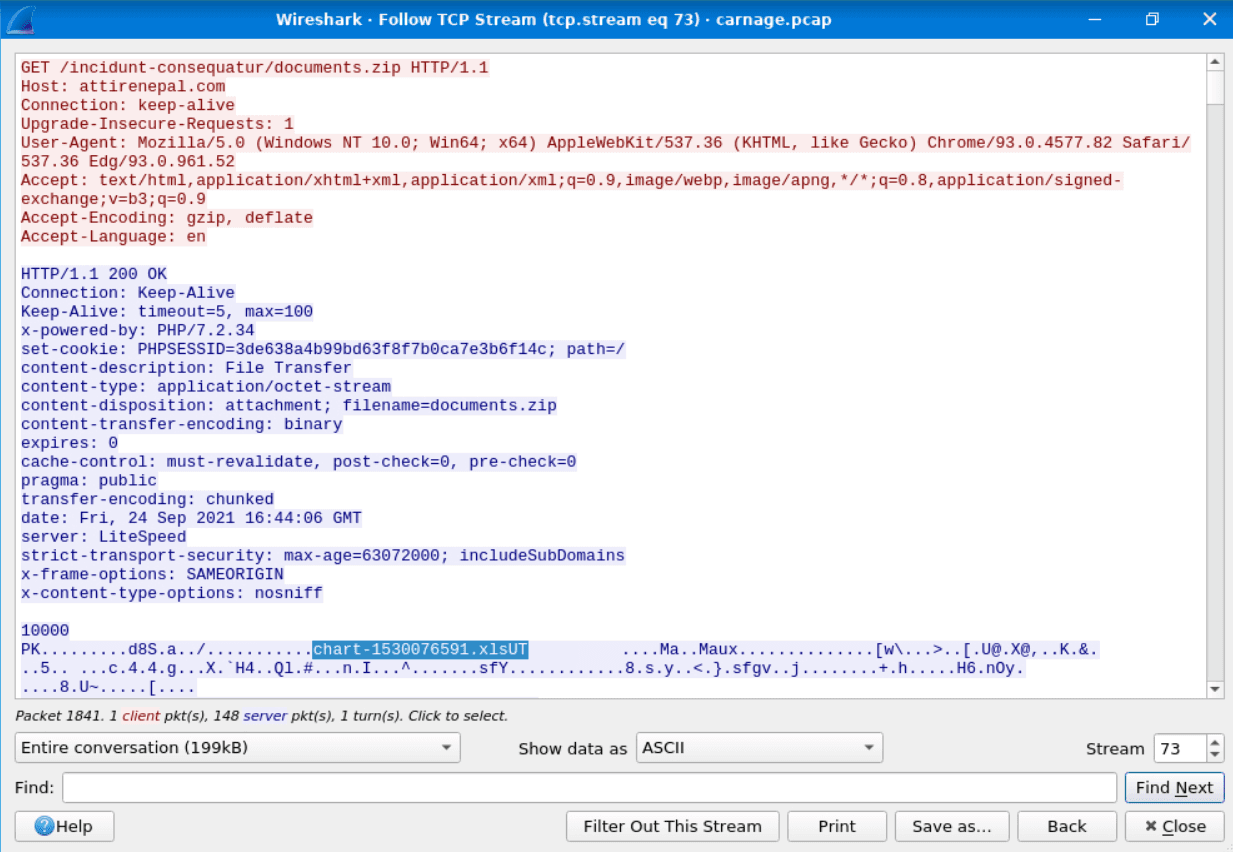Click the Print button
Screen dimensions: 1233x852
pyautogui.click(x=836, y=826)
